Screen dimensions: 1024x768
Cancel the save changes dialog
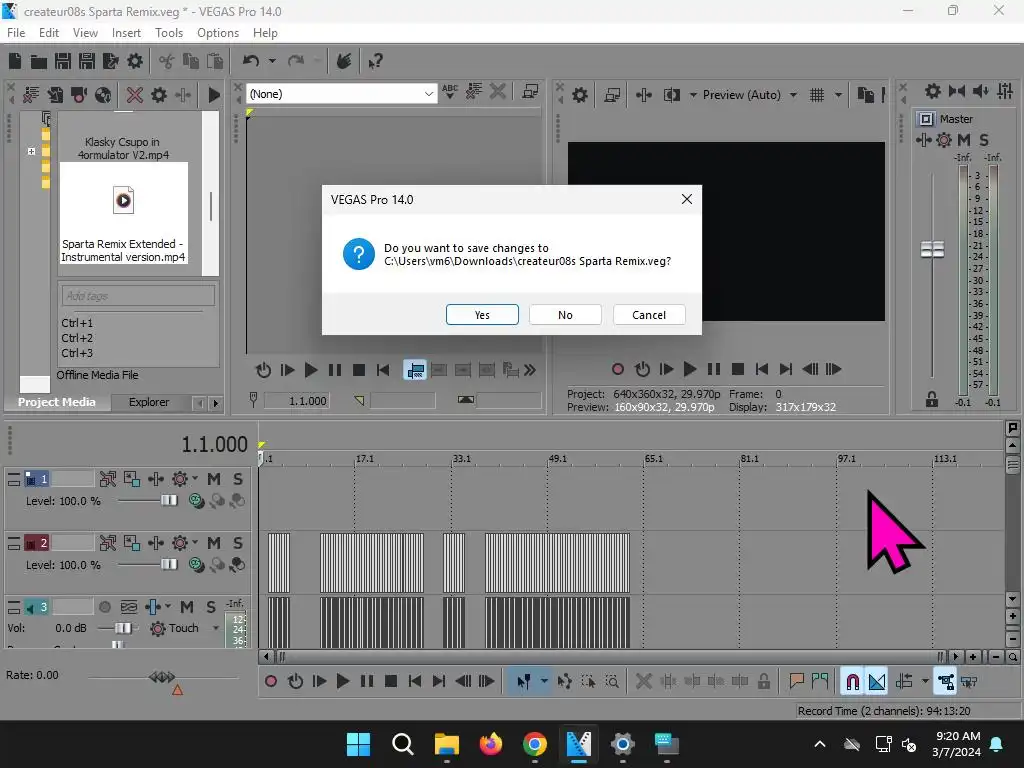tap(649, 315)
